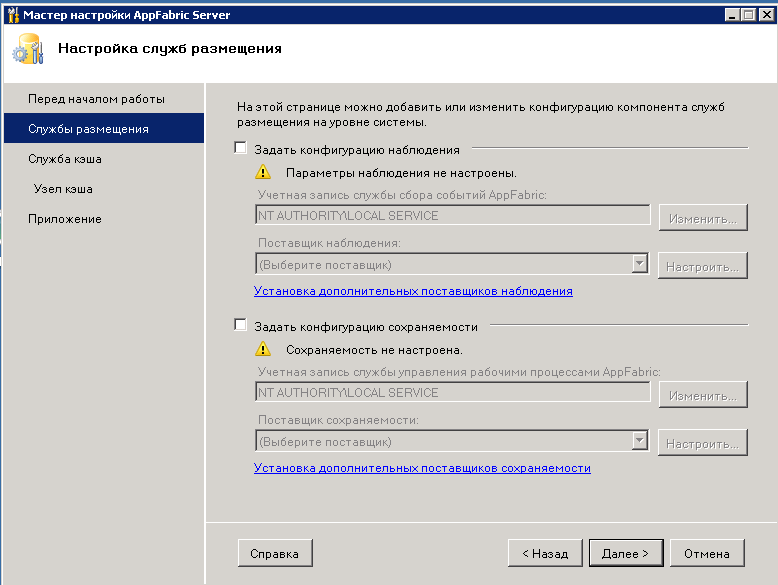778x585 pixels.
Task: Click the event collection service account field
Action: click(x=453, y=215)
